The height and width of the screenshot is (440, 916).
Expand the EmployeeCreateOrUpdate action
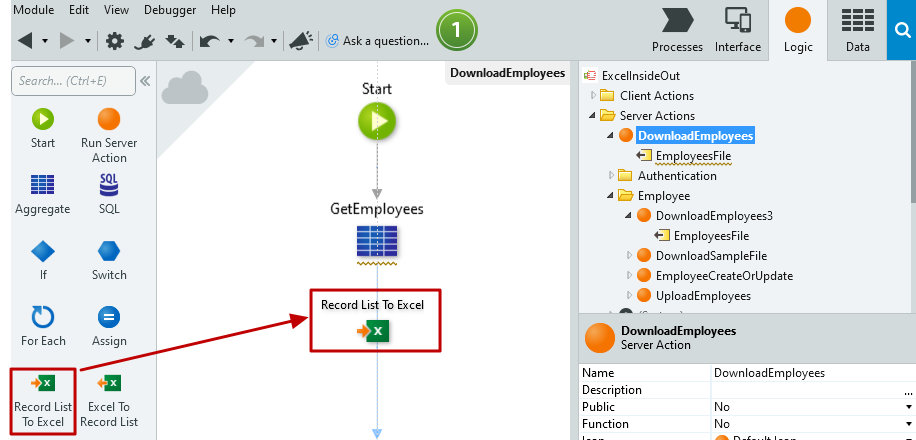[629, 276]
